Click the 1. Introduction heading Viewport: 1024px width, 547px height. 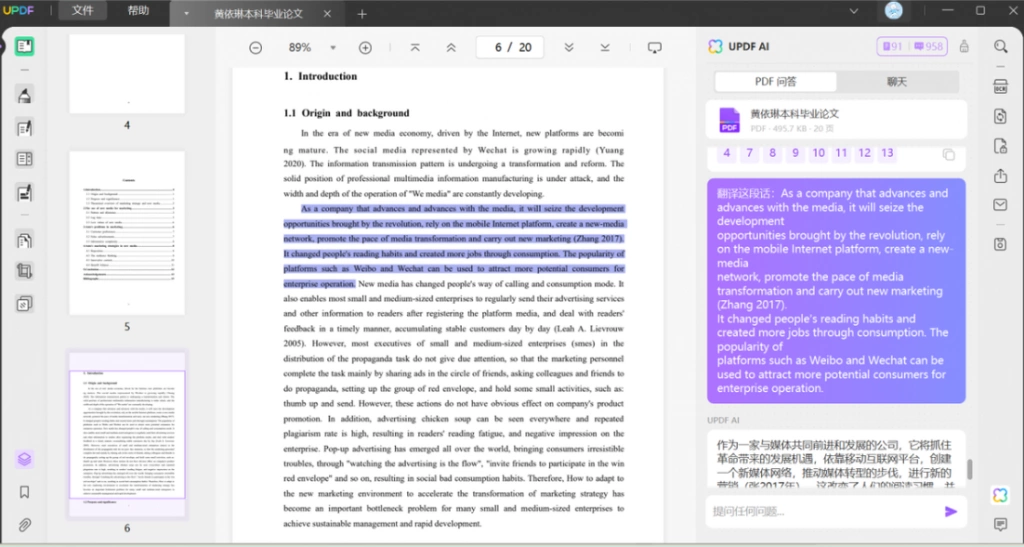coord(320,76)
